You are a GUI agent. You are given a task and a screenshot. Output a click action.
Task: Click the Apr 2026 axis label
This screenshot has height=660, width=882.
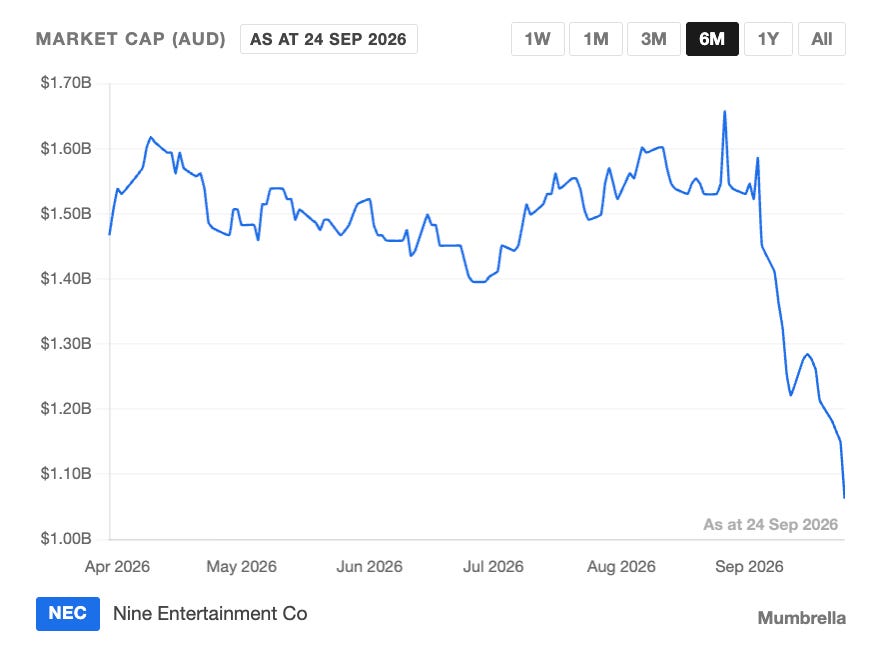point(117,566)
